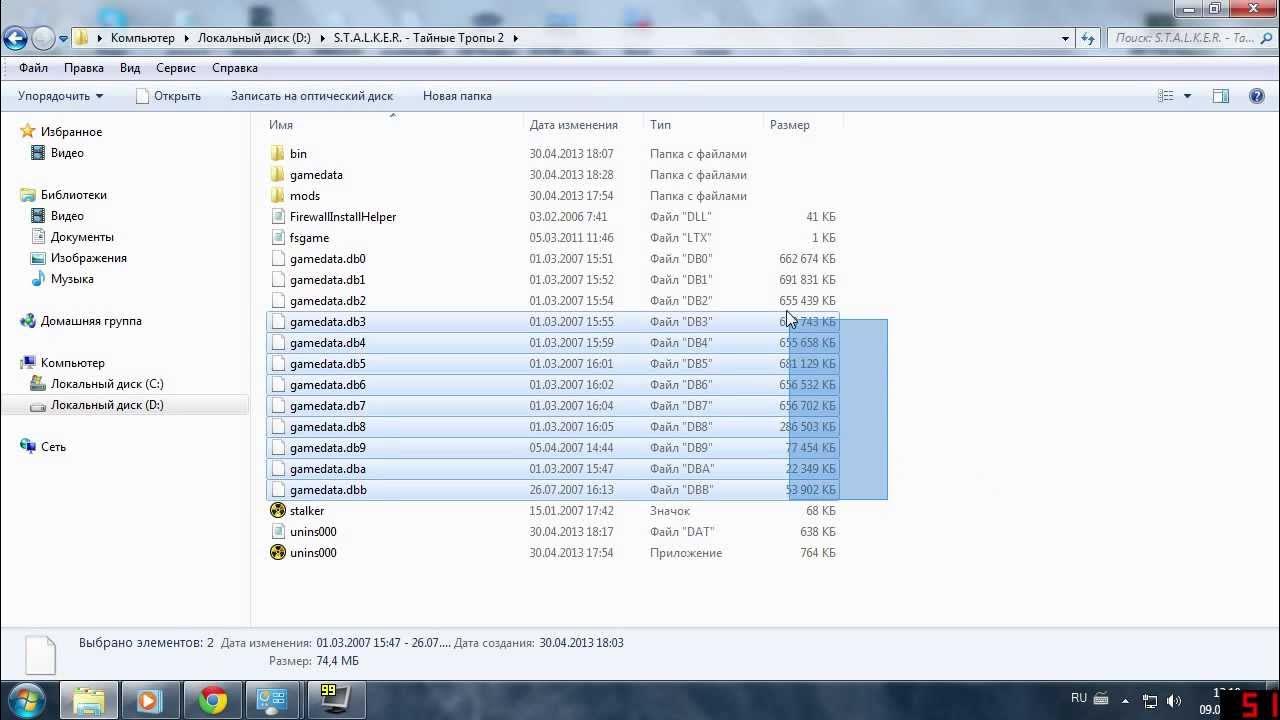
Task: Open the Справка menu
Action: point(235,68)
